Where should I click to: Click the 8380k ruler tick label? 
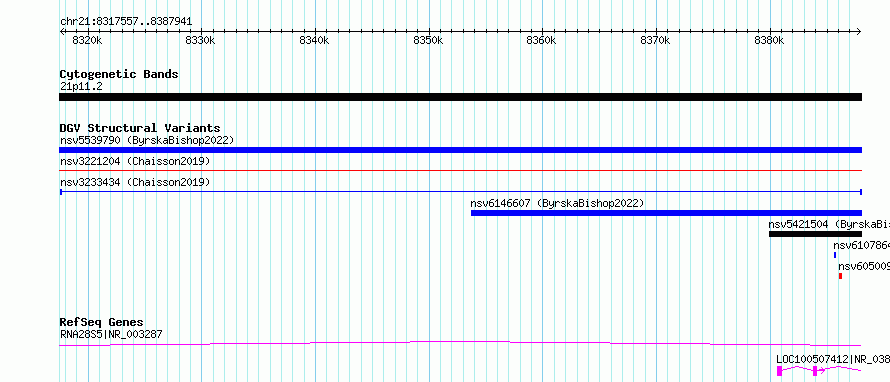coord(769,41)
